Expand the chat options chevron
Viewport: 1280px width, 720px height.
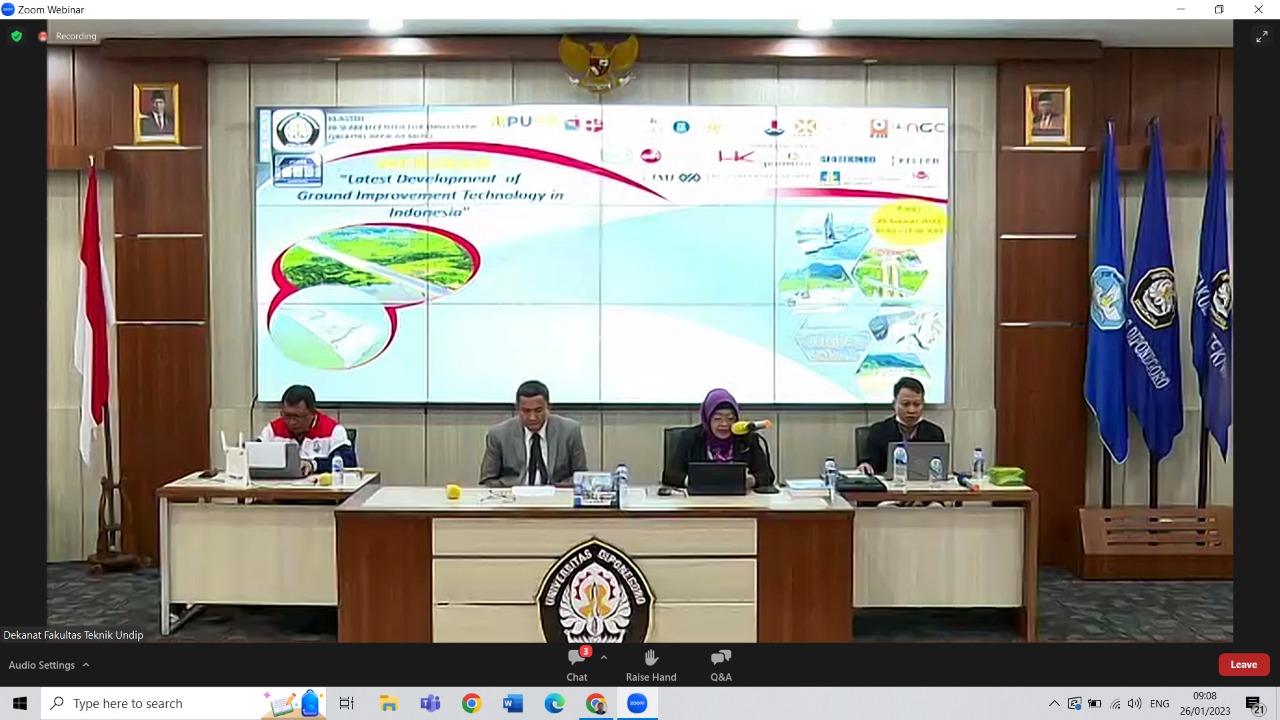[x=603, y=658]
